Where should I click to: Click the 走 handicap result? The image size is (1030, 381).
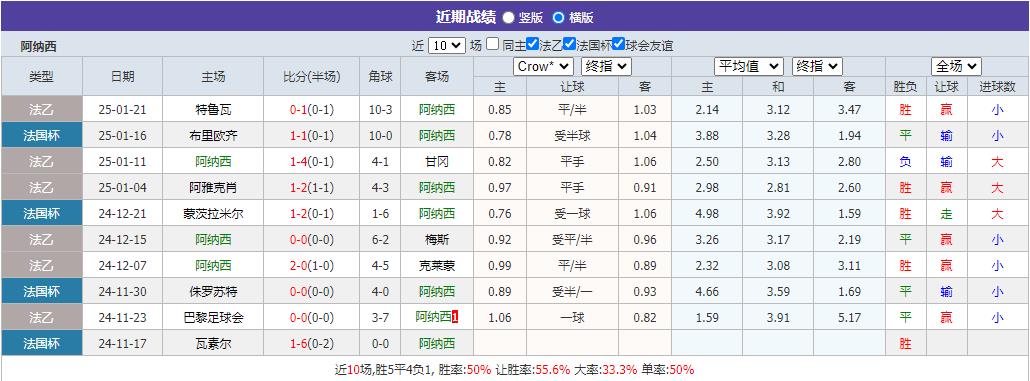tap(946, 213)
